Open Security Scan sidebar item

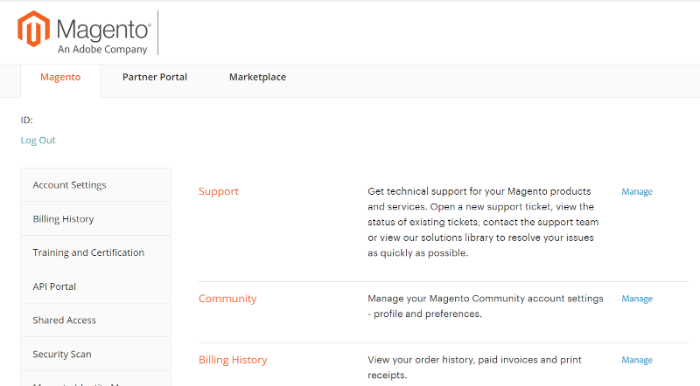[96, 354]
